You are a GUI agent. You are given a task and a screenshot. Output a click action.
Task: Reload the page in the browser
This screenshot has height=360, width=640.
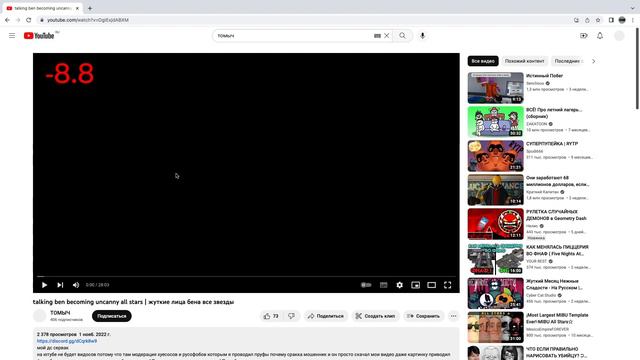coord(29,20)
